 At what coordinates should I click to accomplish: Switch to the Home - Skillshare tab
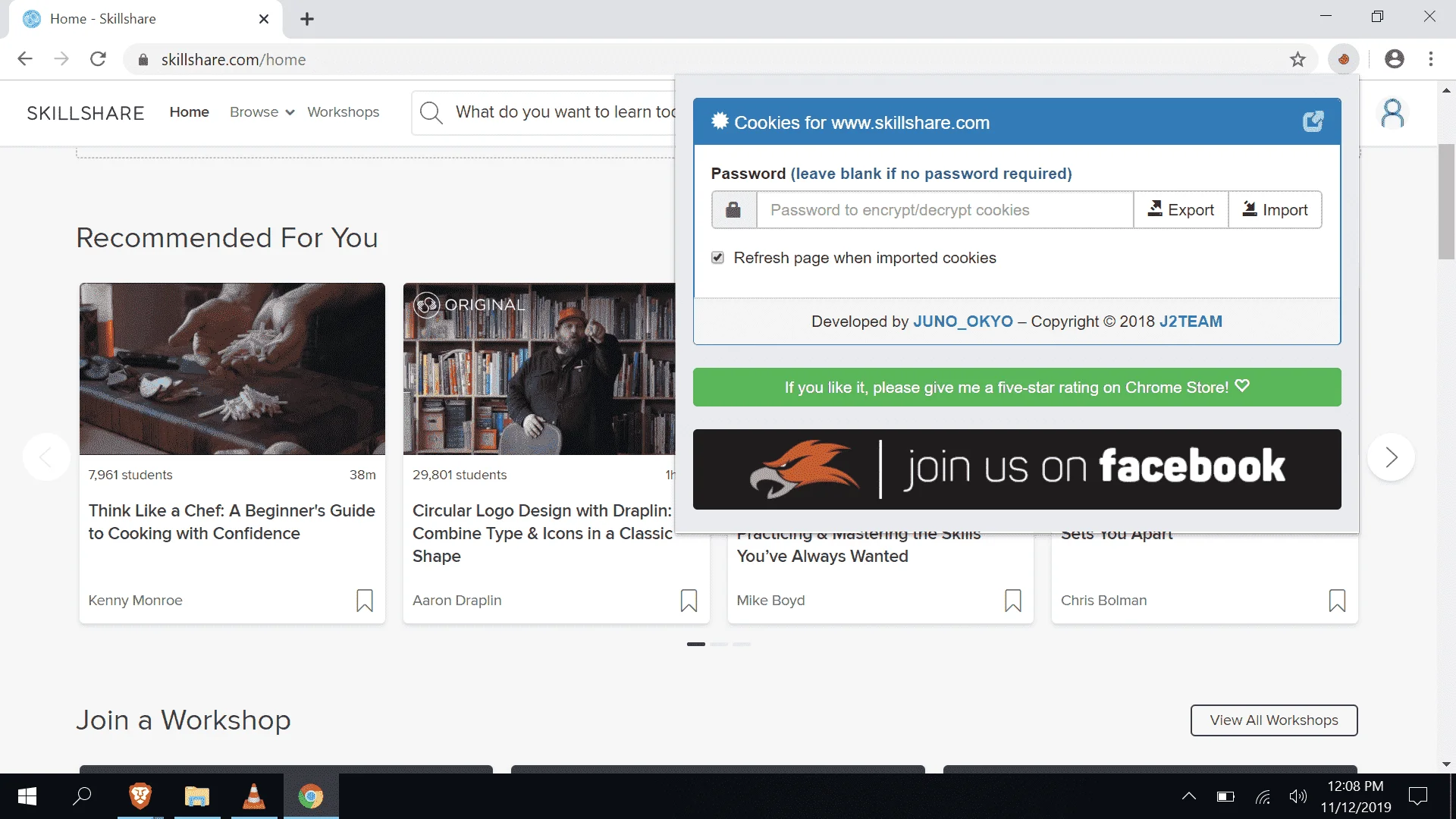[144, 19]
